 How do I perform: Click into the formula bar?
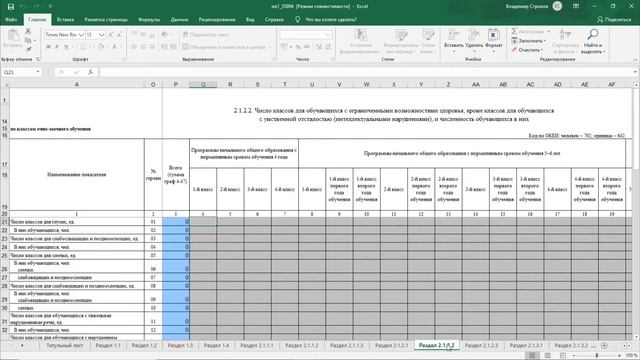pyautogui.click(x=365, y=72)
